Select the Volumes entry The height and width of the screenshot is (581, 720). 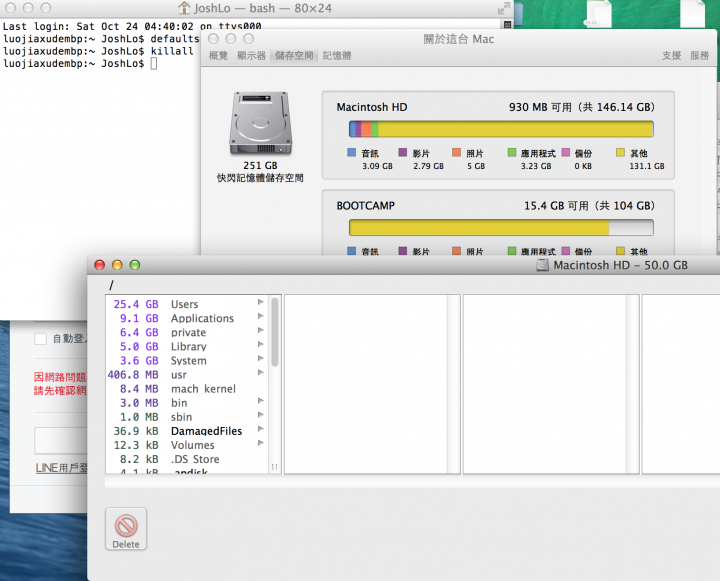coord(187,446)
